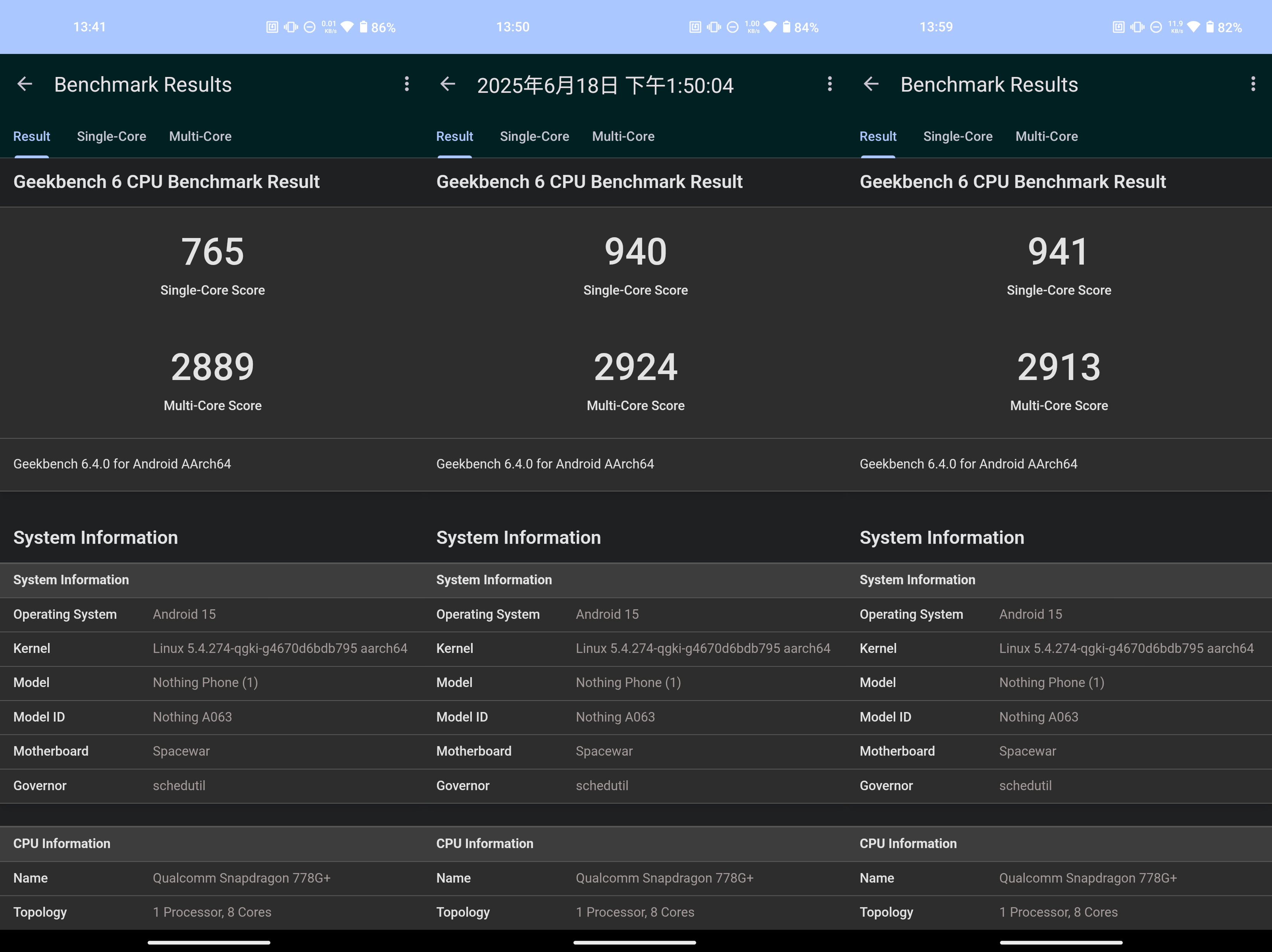Open Multi-Core tab on right screen
The image size is (1272, 952).
pos(1047,136)
